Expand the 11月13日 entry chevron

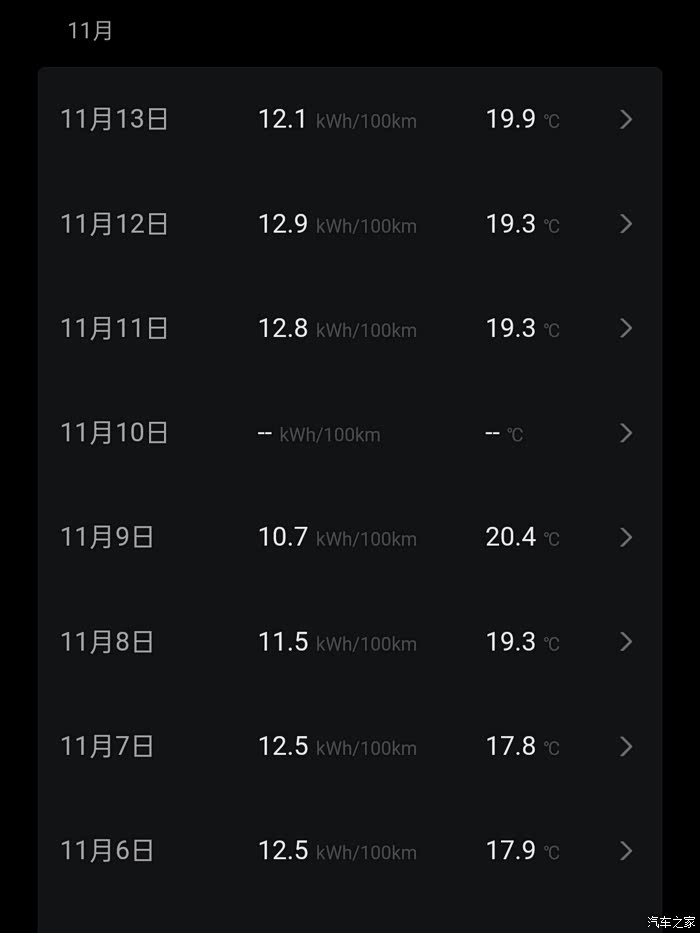coord(626,120)
